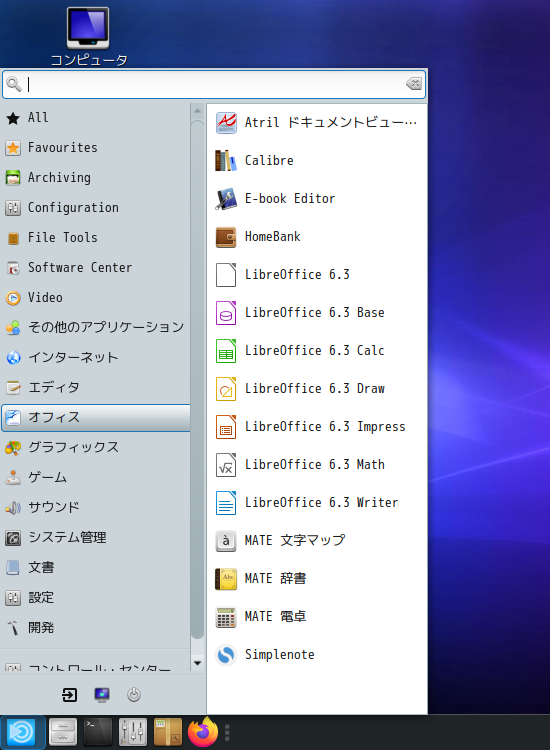
Task: Open the terminal from the bottom panel
Action: point(98,732)
